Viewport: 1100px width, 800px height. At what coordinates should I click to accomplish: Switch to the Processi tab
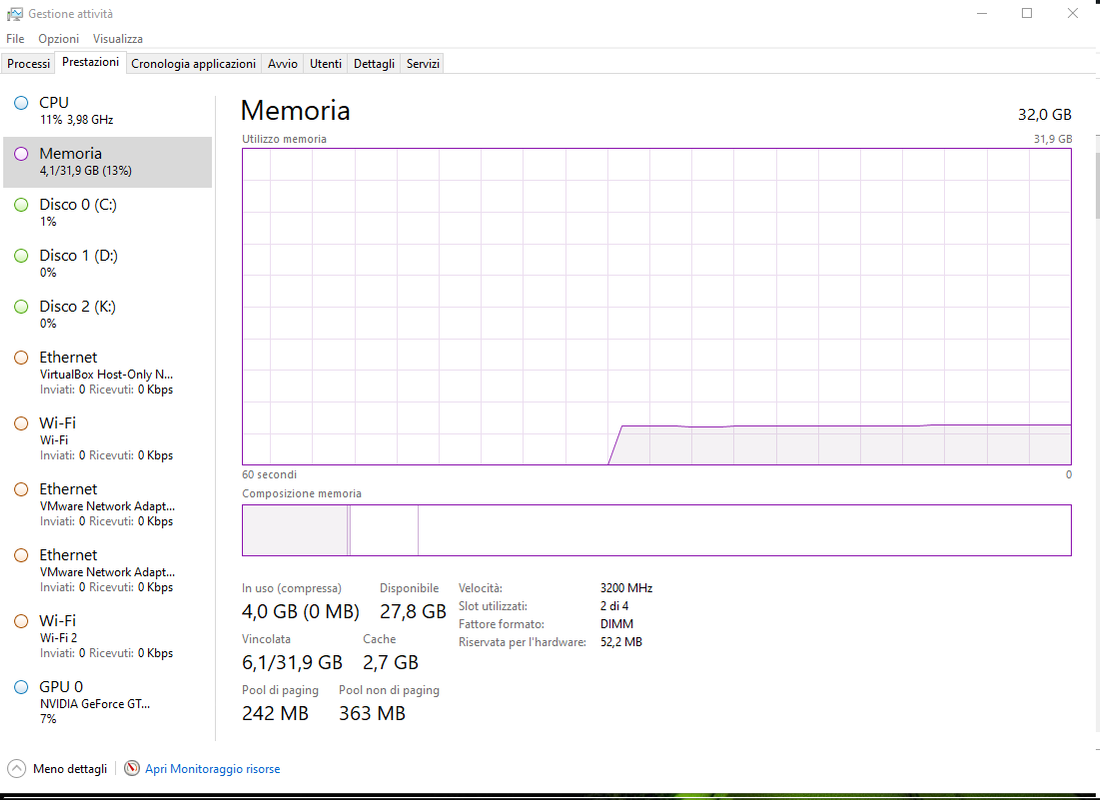pyautogui.click(x=29, y=63)
